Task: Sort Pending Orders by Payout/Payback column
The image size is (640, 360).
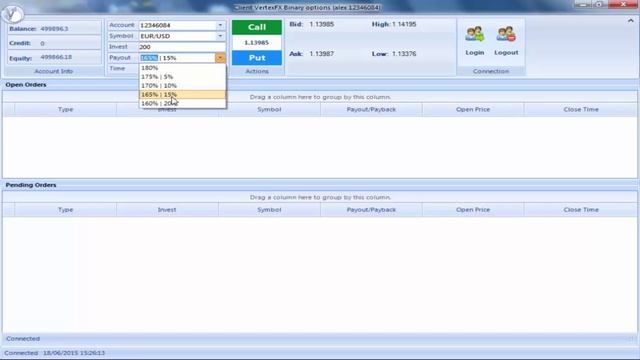Action: pyautogui.click(x=371, y=210)
